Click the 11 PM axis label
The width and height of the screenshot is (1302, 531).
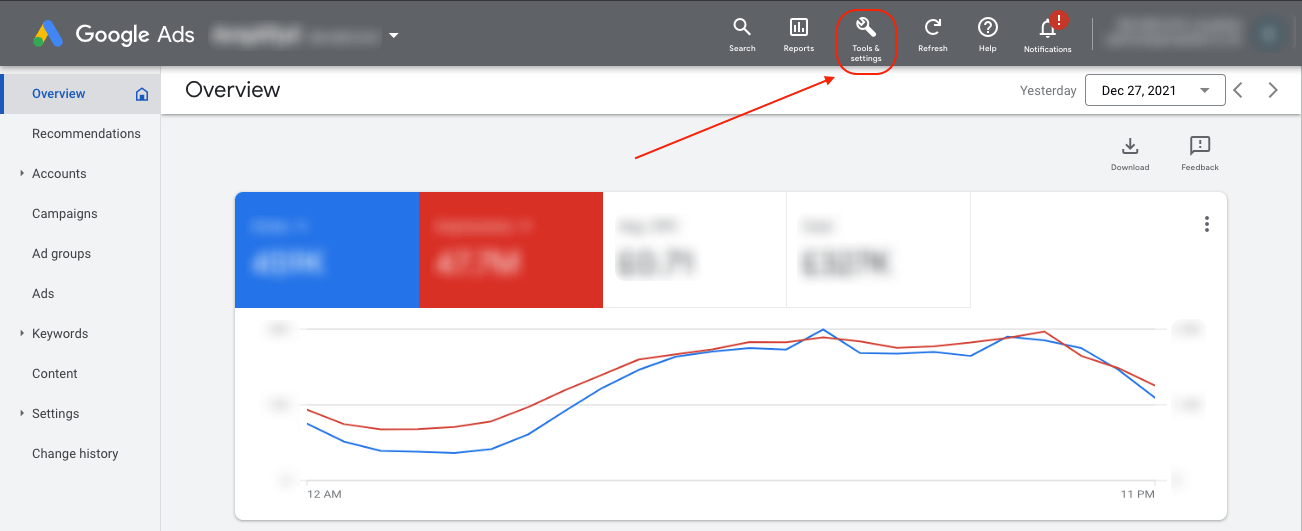pos(1137,494)
